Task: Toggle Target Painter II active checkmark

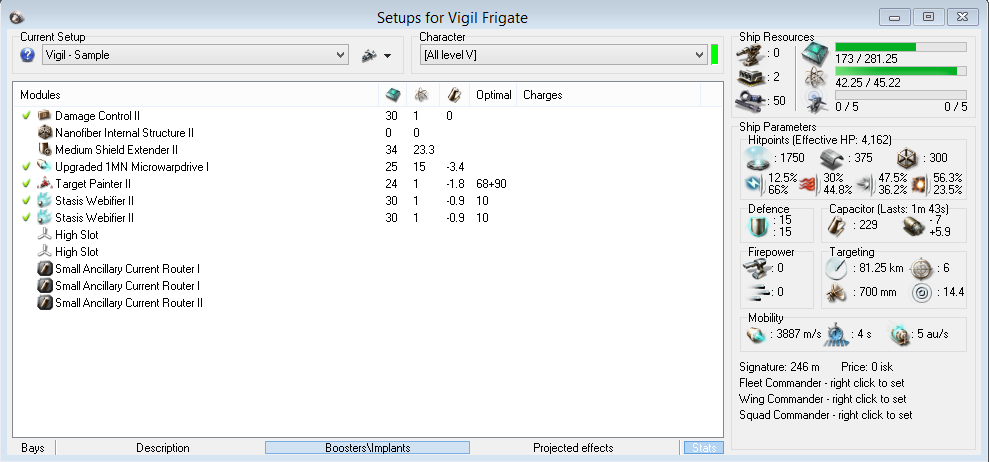Action: click(26, 184)
